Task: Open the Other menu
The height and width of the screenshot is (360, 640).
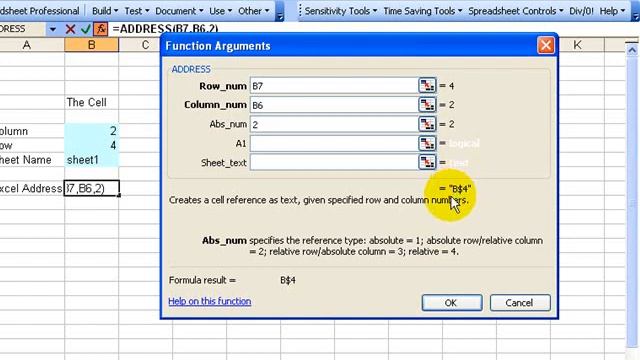Action: coord(253,11)
